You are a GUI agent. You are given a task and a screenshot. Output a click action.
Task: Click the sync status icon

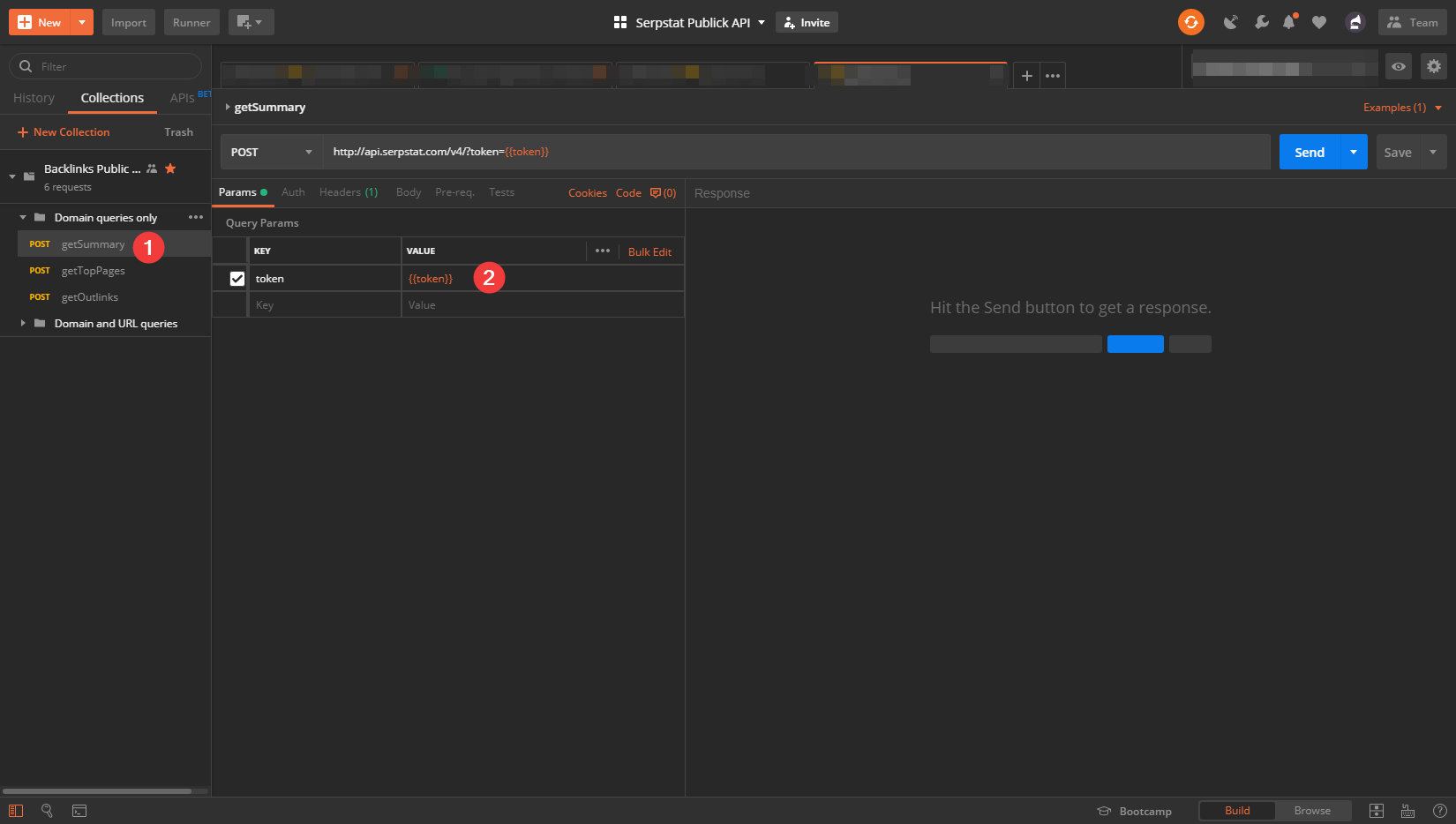(1191, 22)
